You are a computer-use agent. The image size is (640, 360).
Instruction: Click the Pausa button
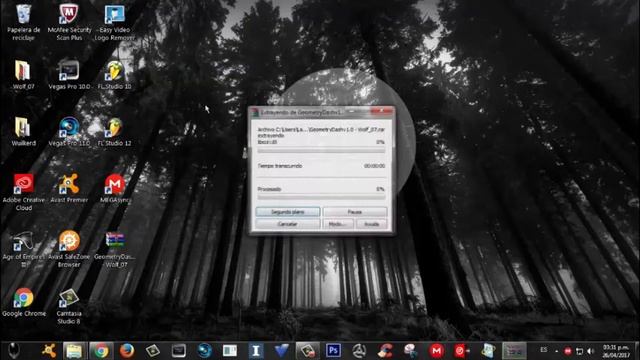(x=355, y=212)
